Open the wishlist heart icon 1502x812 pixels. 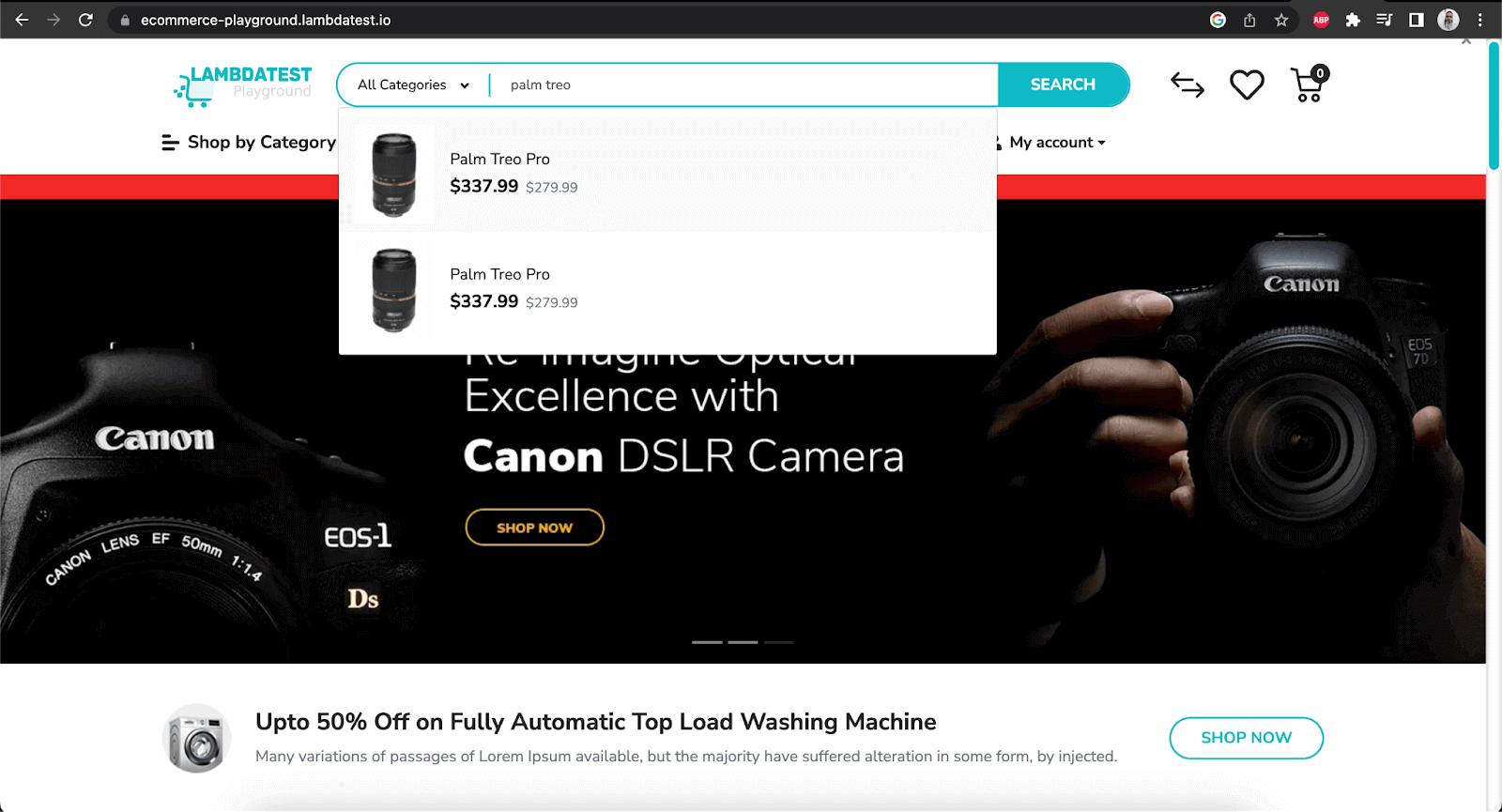click(1247, 85)
